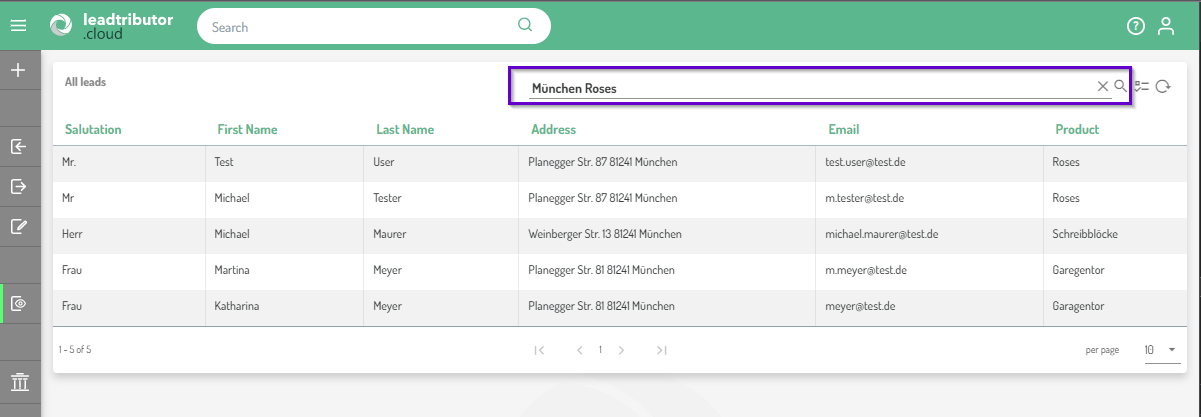Open the user account profile icon
The height and width of the screenshot is (417, 1201).
point(1165,26)
